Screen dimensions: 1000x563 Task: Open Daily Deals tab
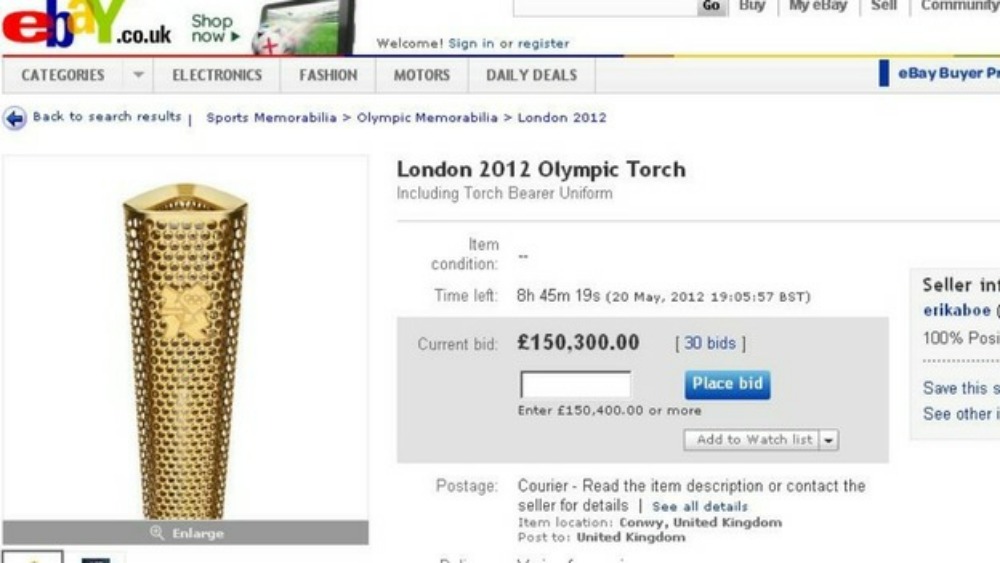click(531, 75)
